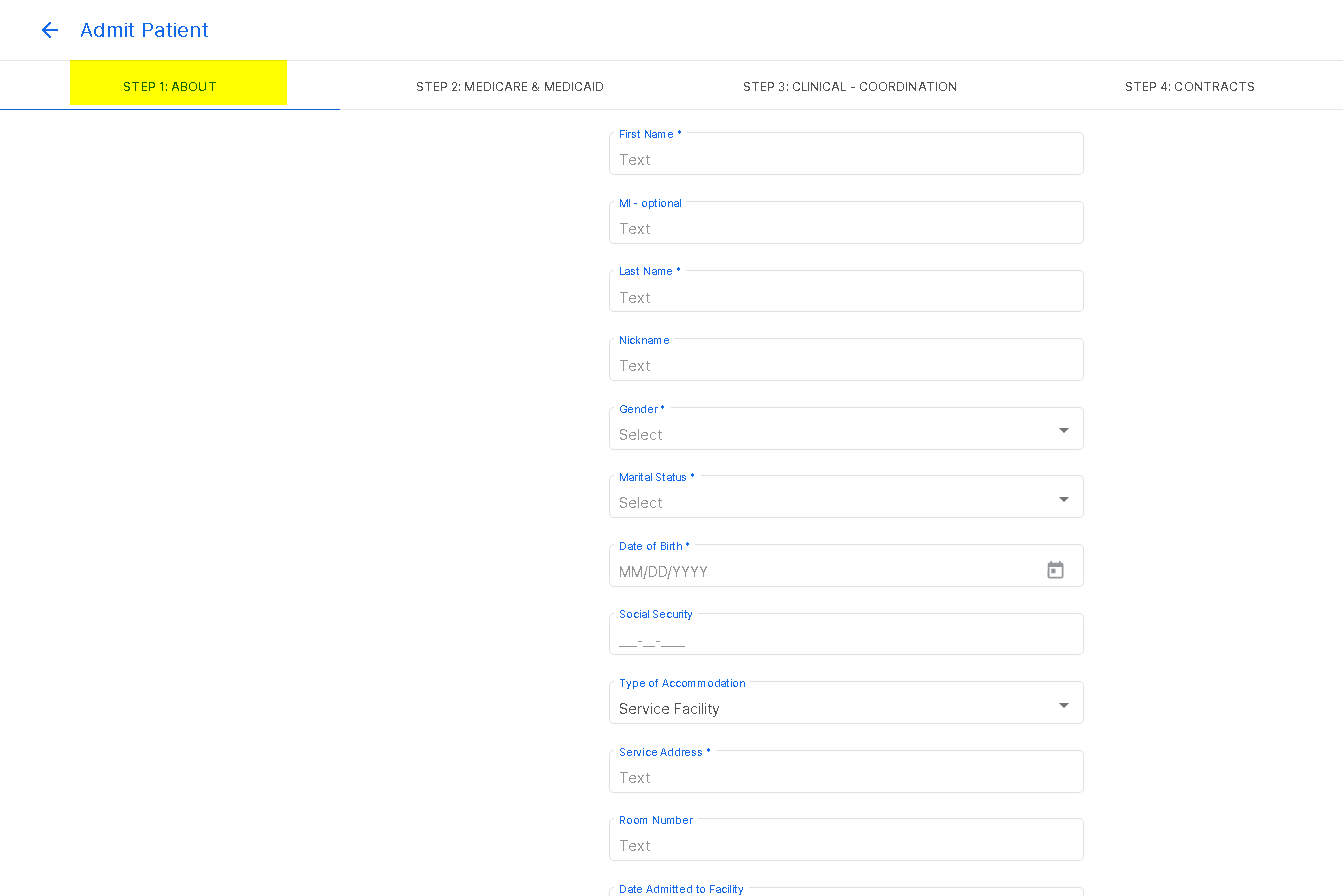Select the Step 4: Contracts tab

[x=1189, y=86]
